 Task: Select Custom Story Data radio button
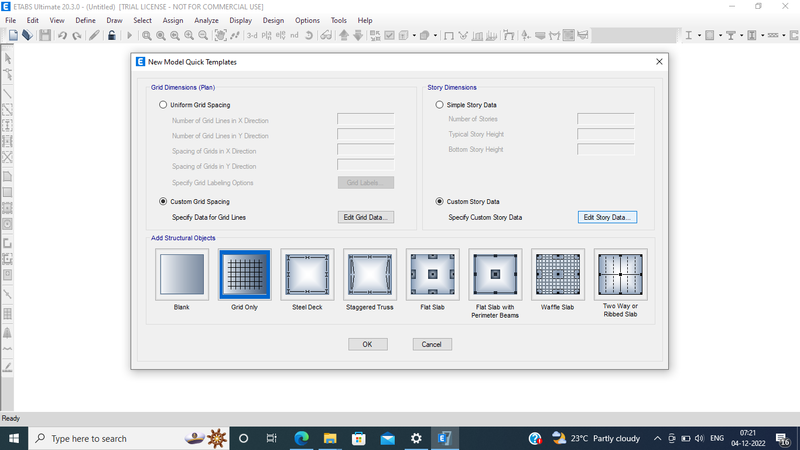pos(439,202)
